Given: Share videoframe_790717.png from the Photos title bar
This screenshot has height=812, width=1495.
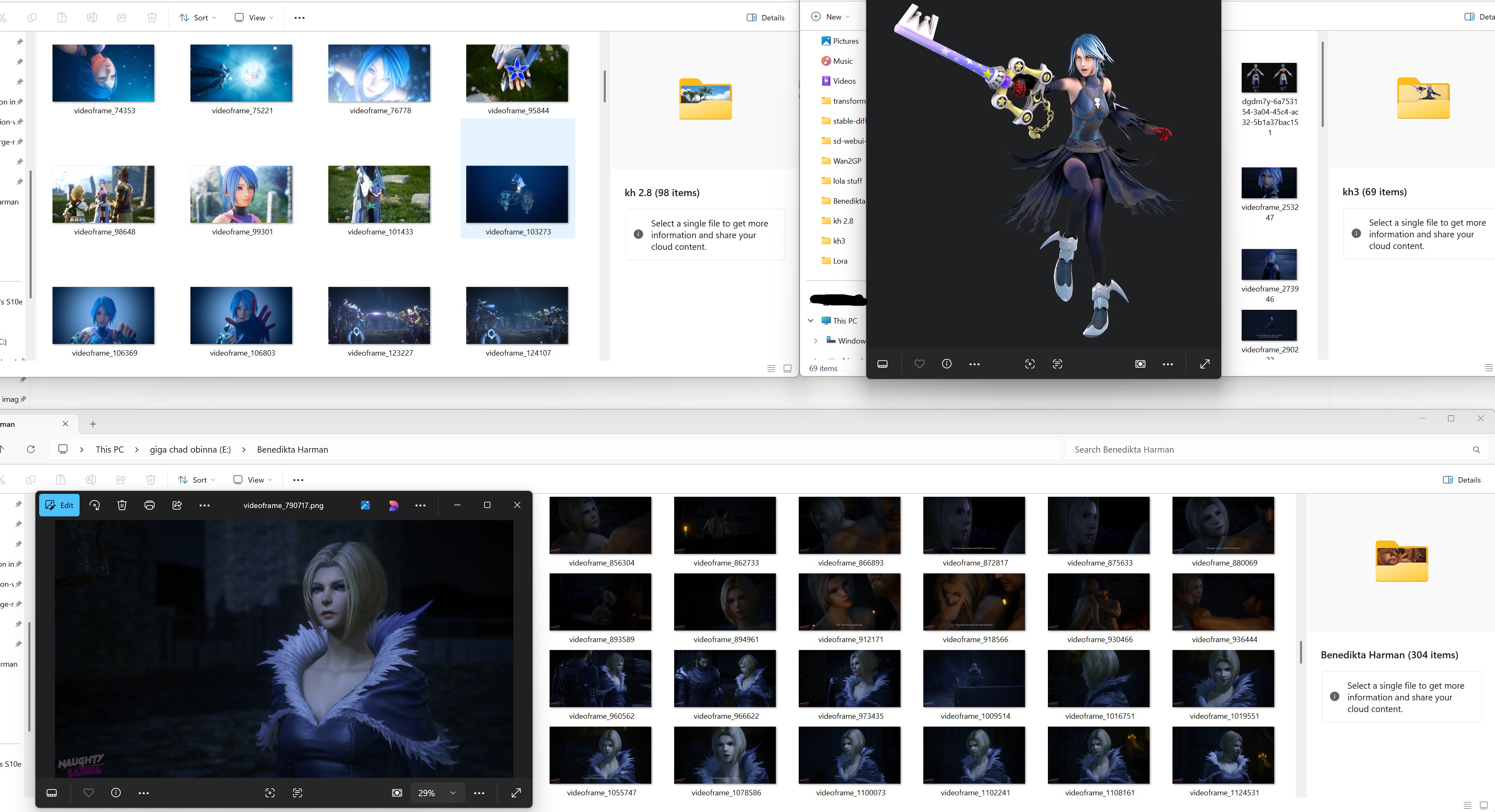Looking at the screenshot, I should 177,505.
